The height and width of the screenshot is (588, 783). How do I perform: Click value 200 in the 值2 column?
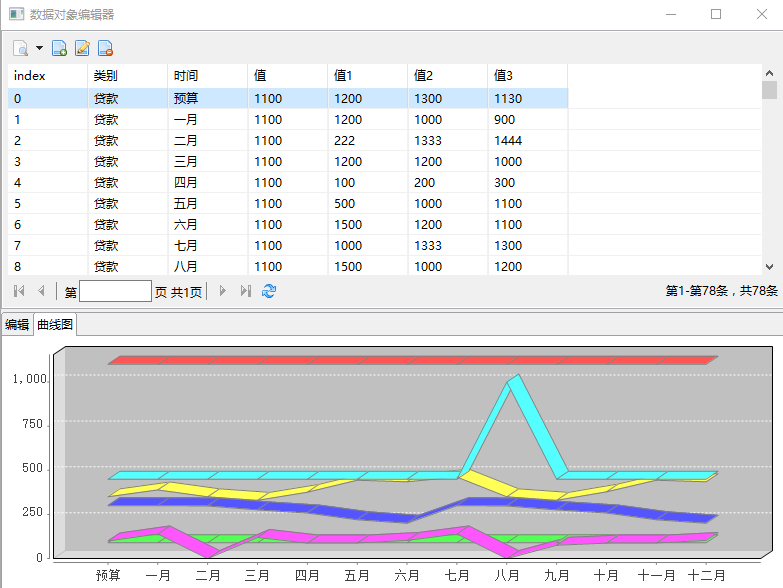tap(424, 183)
